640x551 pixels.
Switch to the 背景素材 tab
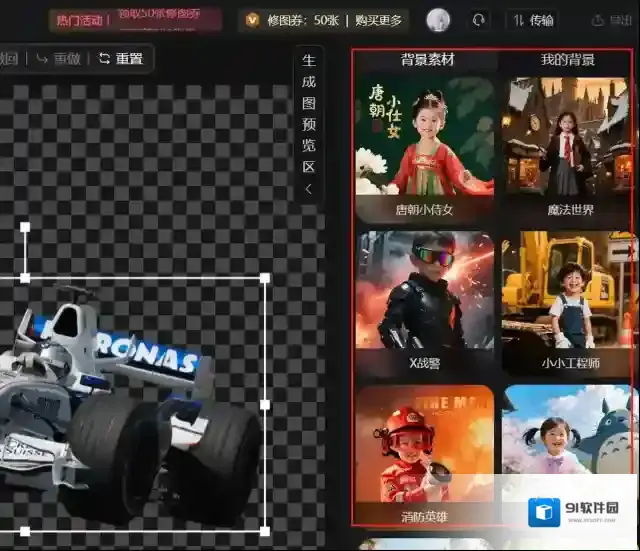point(427,60)
